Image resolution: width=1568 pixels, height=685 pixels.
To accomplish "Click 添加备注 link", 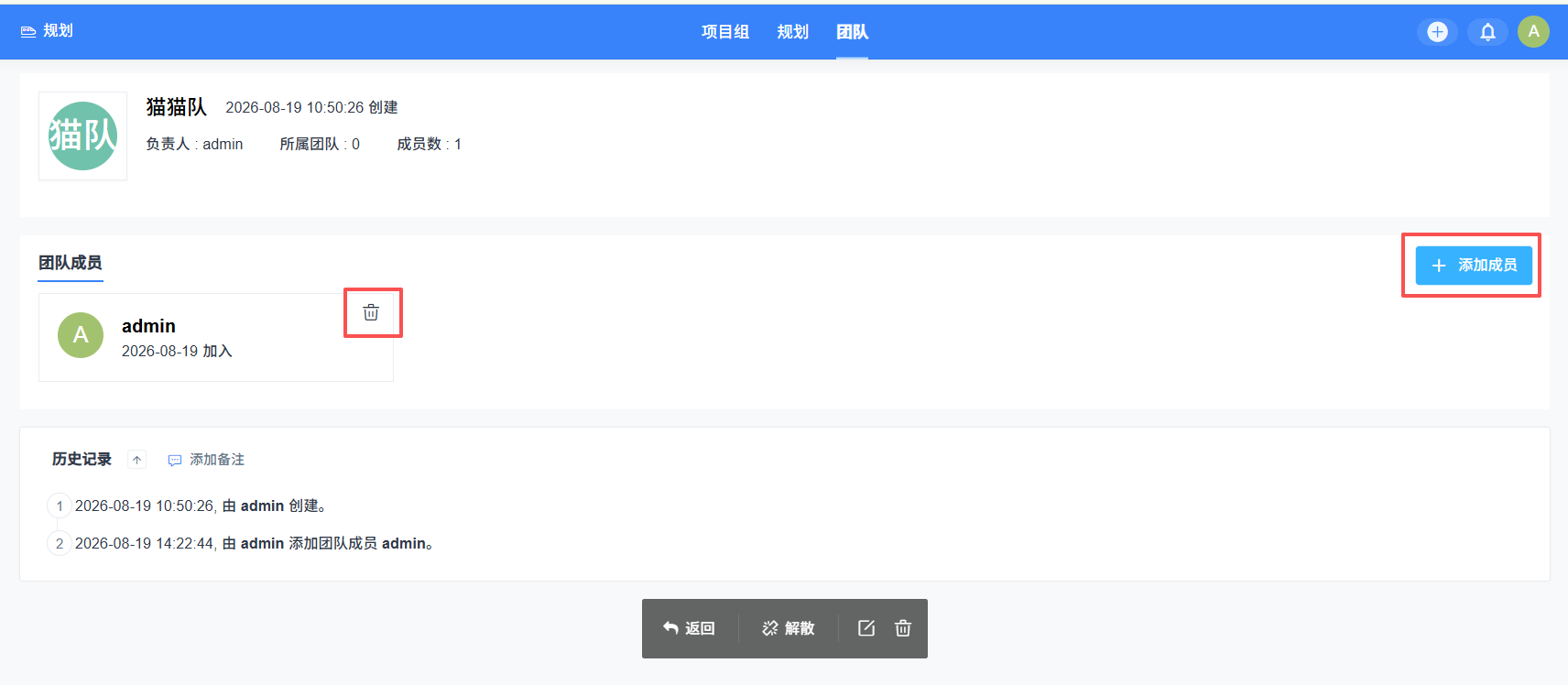I will click(x=206, y=460).
